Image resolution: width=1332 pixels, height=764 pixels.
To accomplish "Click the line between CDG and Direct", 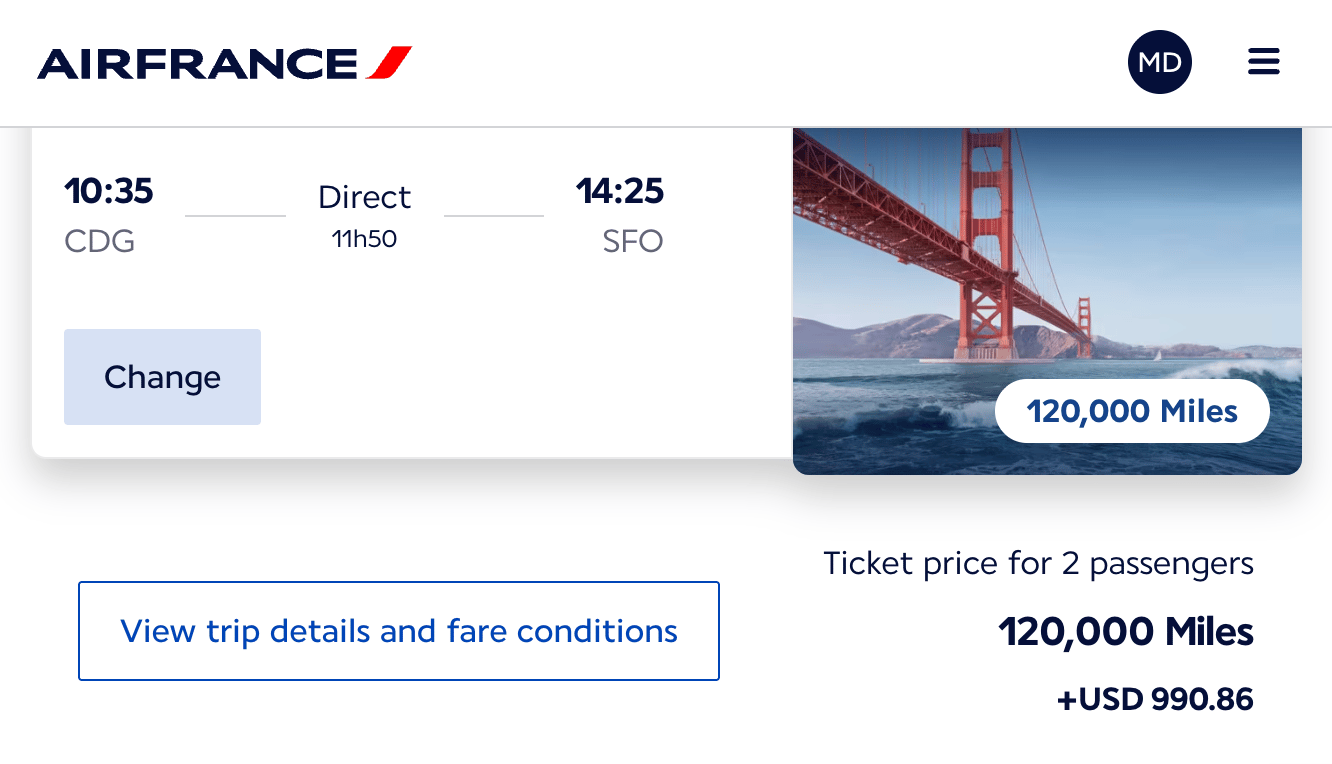I will (236, 215).
